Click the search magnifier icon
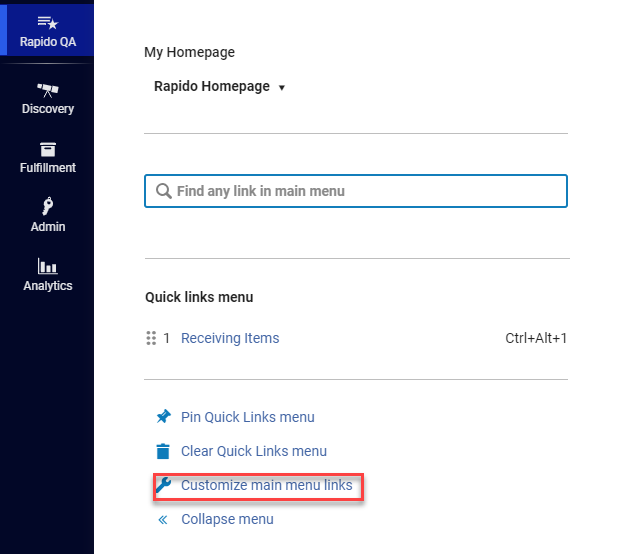The width and height of the screenshot is (618, 554). point(163,191)
